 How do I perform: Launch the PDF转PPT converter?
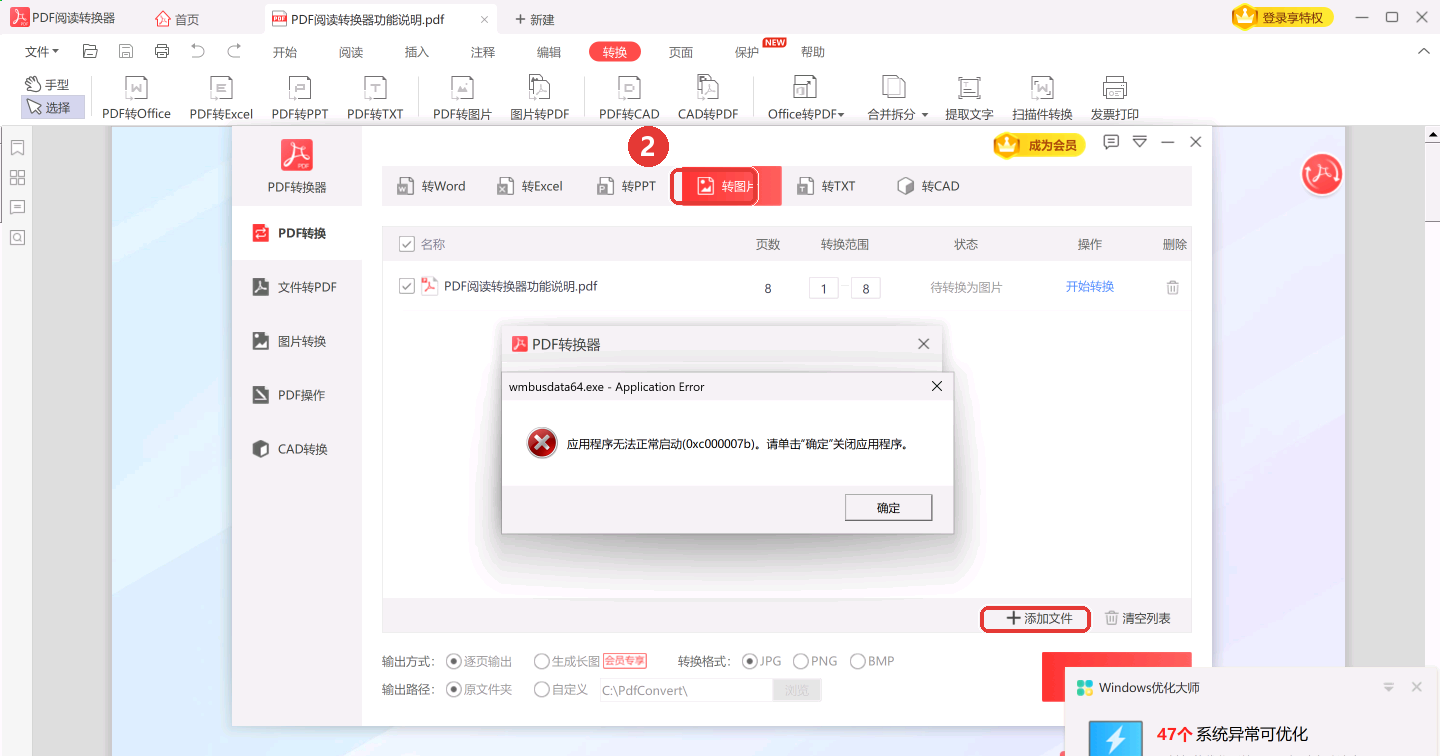tap(300, 98)
